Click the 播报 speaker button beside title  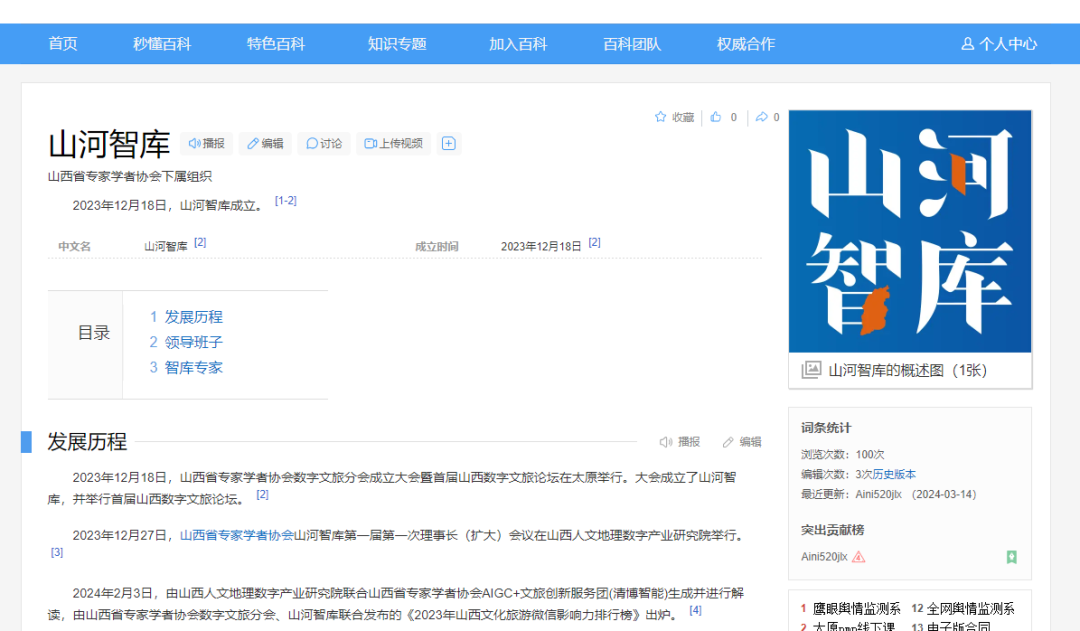coord(207,143)
